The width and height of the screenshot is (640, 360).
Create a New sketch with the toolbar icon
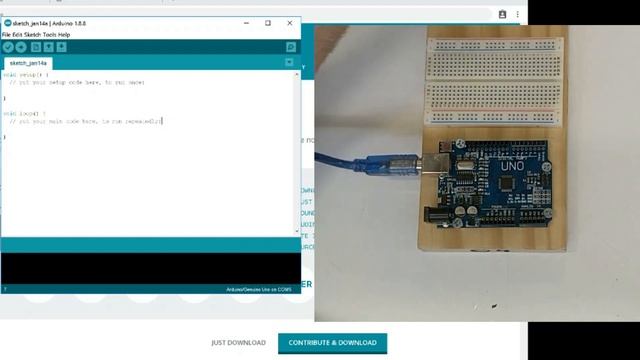coord(36,47)
